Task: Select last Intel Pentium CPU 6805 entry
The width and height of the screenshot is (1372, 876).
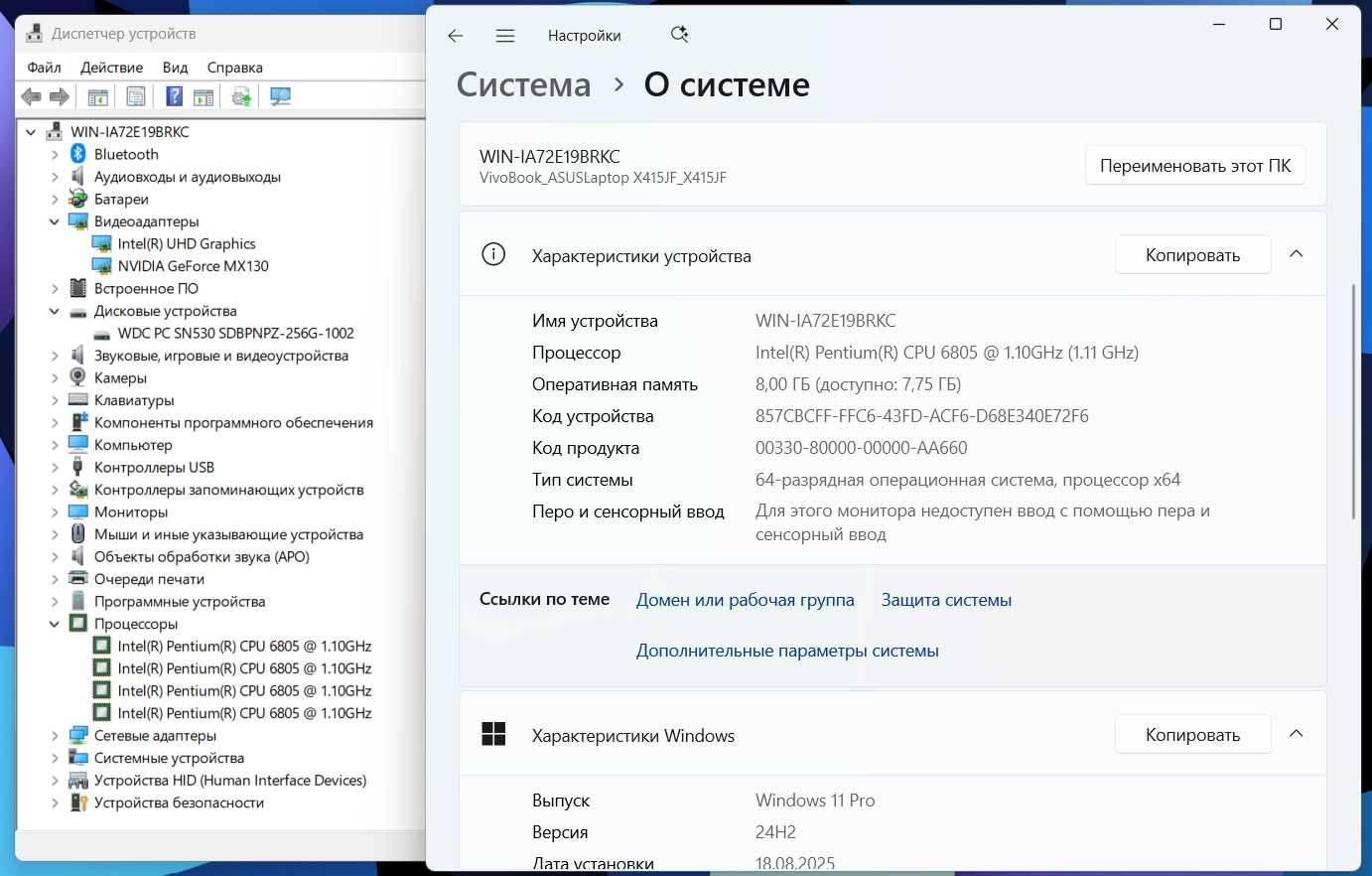Action: click(x=244, y=713)
